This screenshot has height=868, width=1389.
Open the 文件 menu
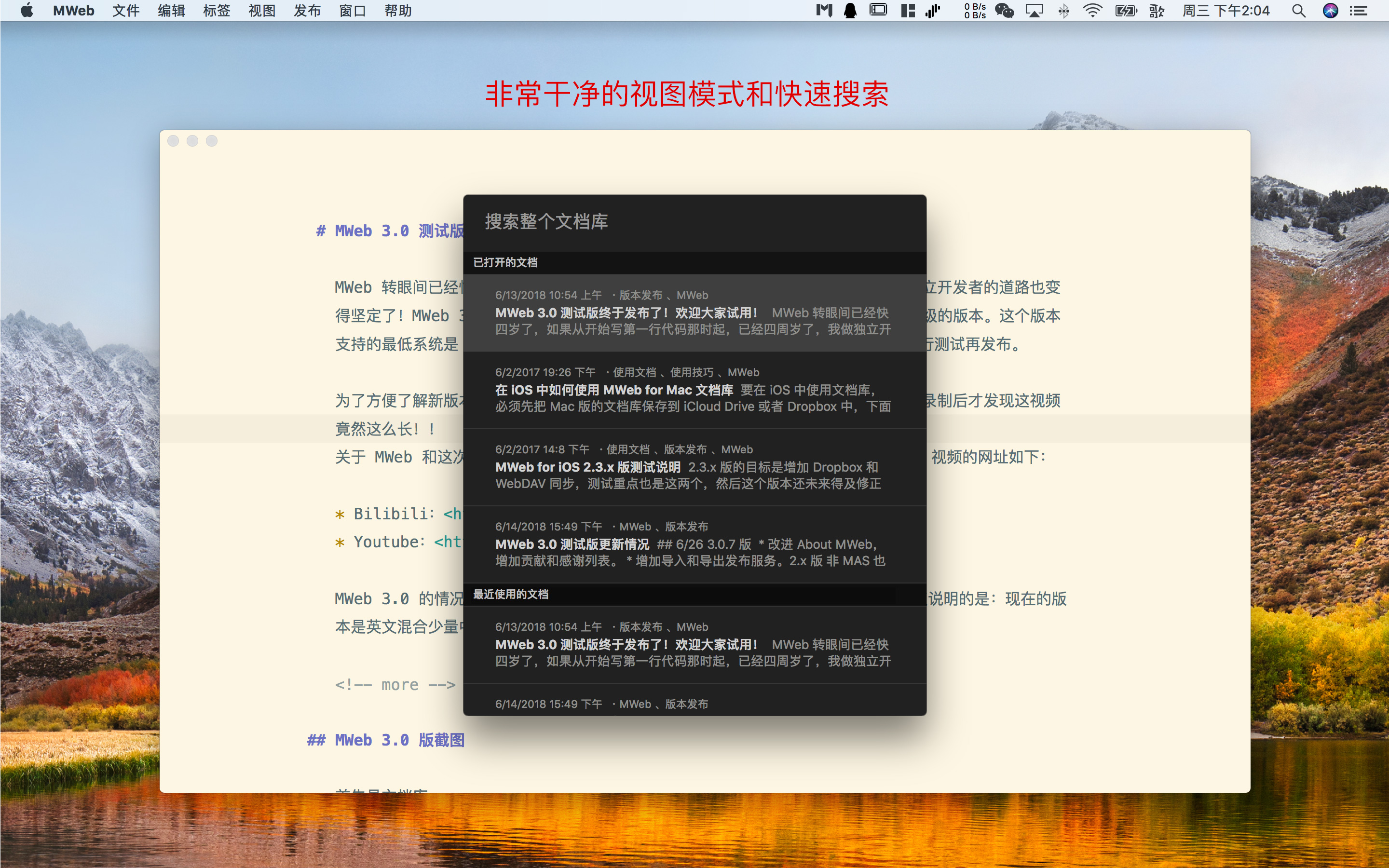[x=126, y=10]
